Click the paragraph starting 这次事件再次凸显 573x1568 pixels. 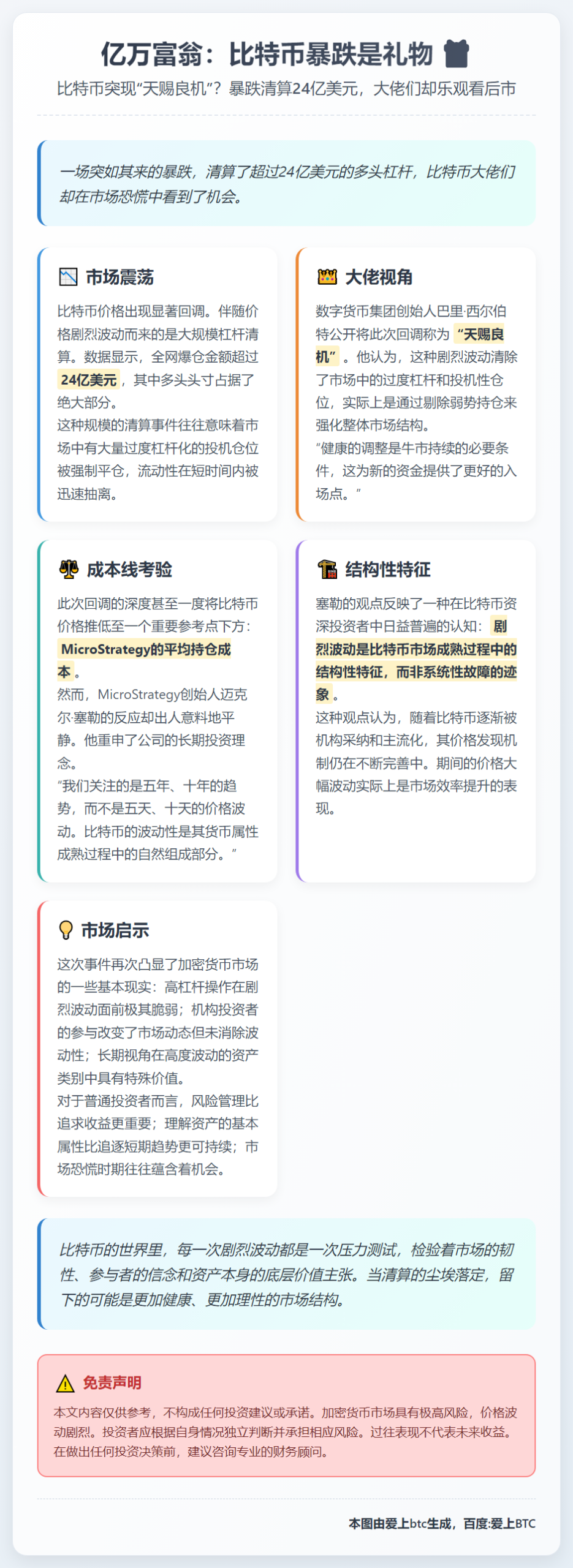[x=157, y=1021]
